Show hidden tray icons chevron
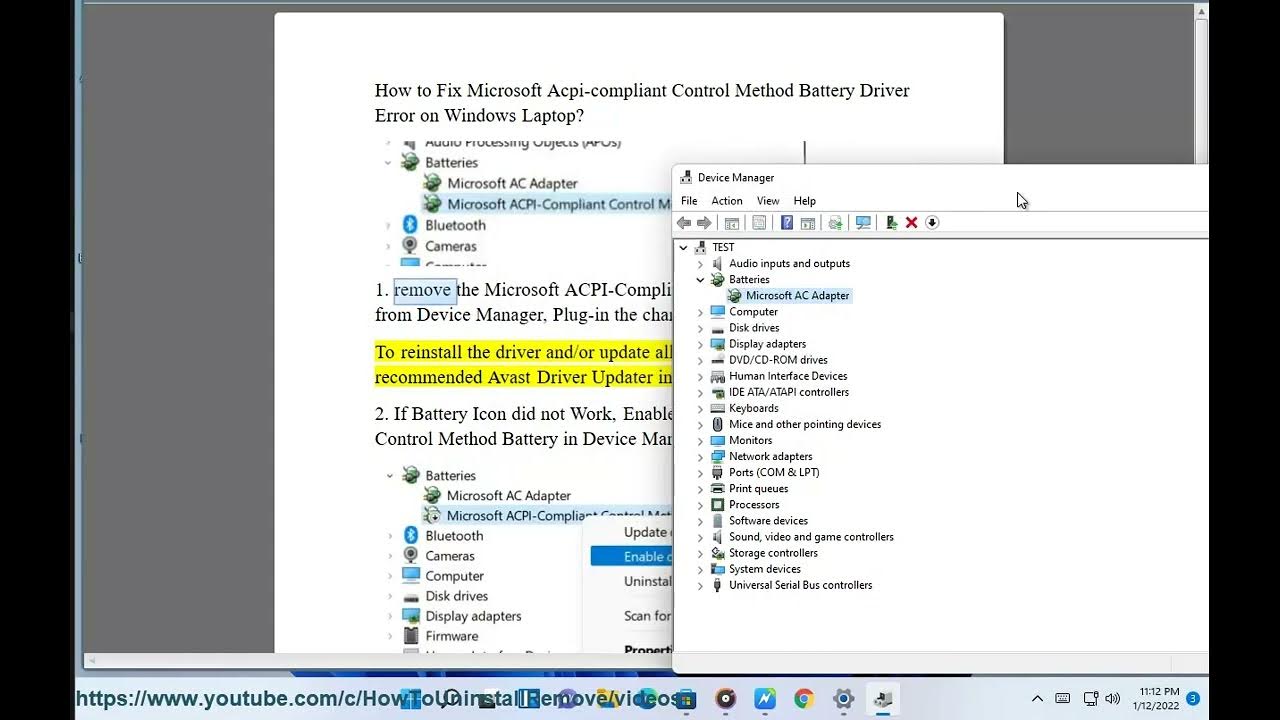Image resolution: width=1280 pixels, height=720 pixels. (x=1037, y=699)
